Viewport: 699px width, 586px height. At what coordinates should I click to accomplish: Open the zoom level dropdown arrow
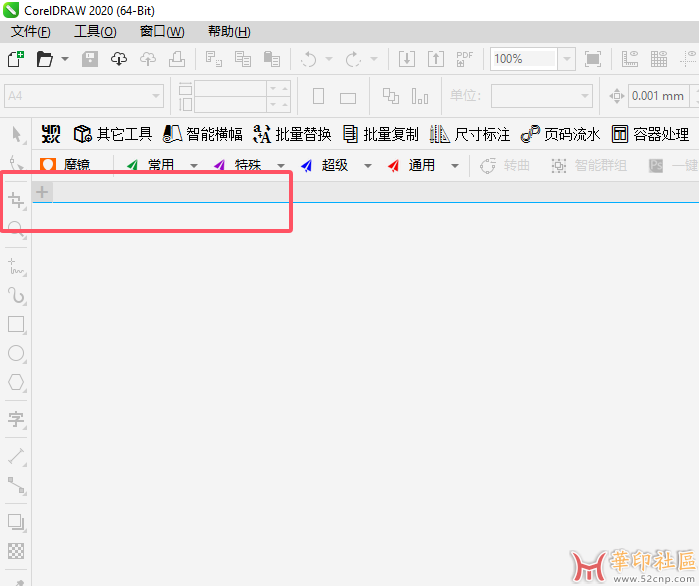tap(567, 59)
